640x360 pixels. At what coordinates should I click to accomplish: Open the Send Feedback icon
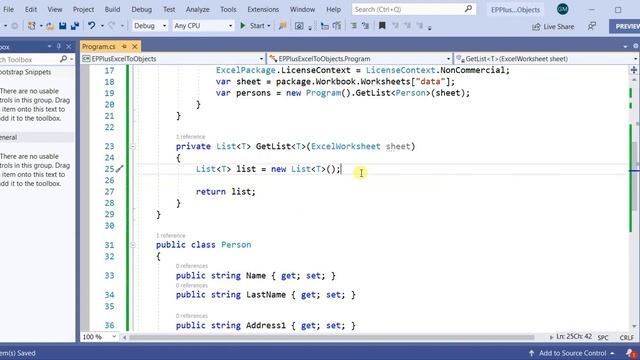592,26
